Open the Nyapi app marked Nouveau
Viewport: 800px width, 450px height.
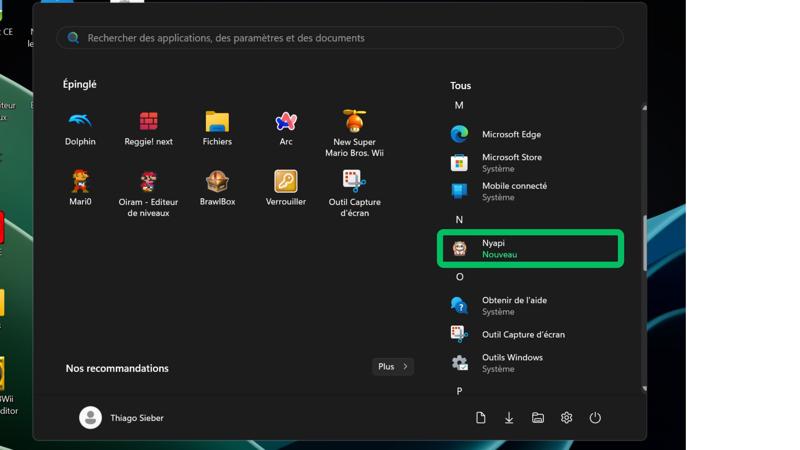[530, 248]
